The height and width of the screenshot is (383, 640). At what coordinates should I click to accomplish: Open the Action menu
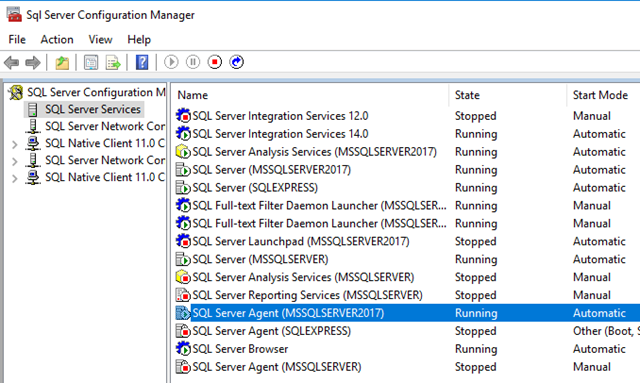pyautogui.click(x=57, y=40)
